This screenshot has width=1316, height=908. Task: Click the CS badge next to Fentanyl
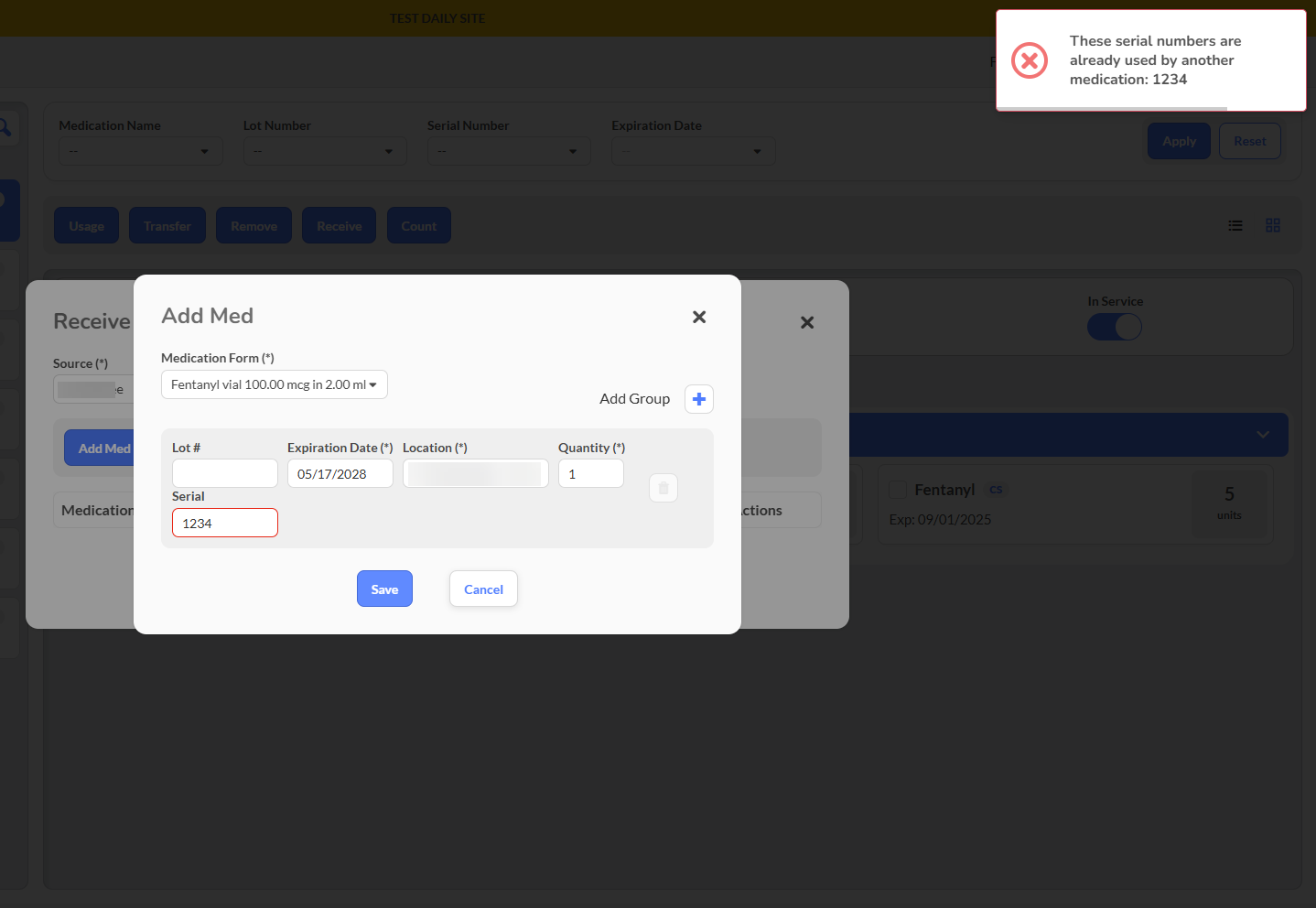[996, 490]
